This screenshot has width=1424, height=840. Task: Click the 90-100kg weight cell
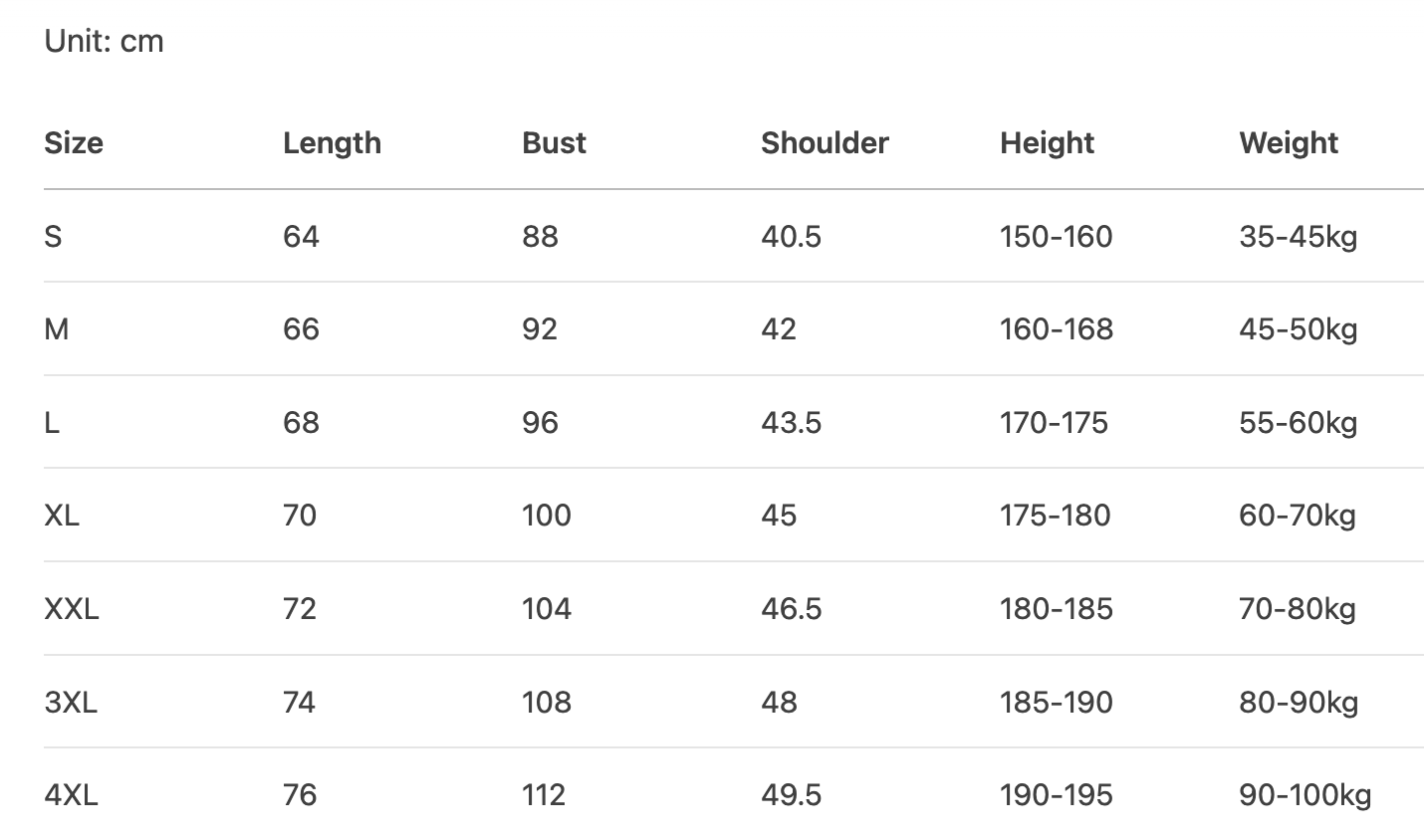point(1305,795)
